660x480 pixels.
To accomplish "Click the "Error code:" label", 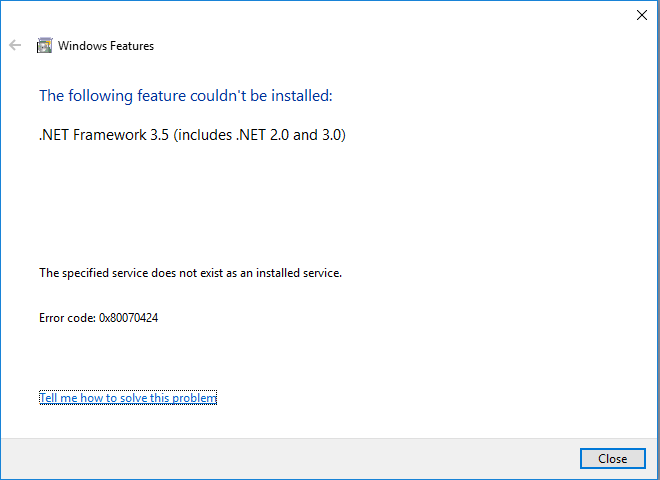I will coord(66,317).
